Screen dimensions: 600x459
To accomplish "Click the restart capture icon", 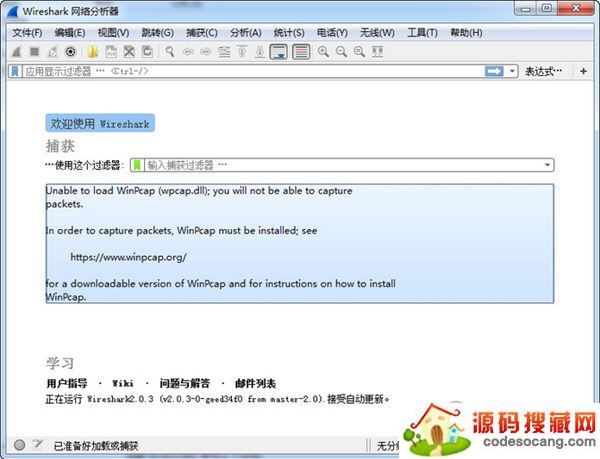I will (x=52, y=52).
